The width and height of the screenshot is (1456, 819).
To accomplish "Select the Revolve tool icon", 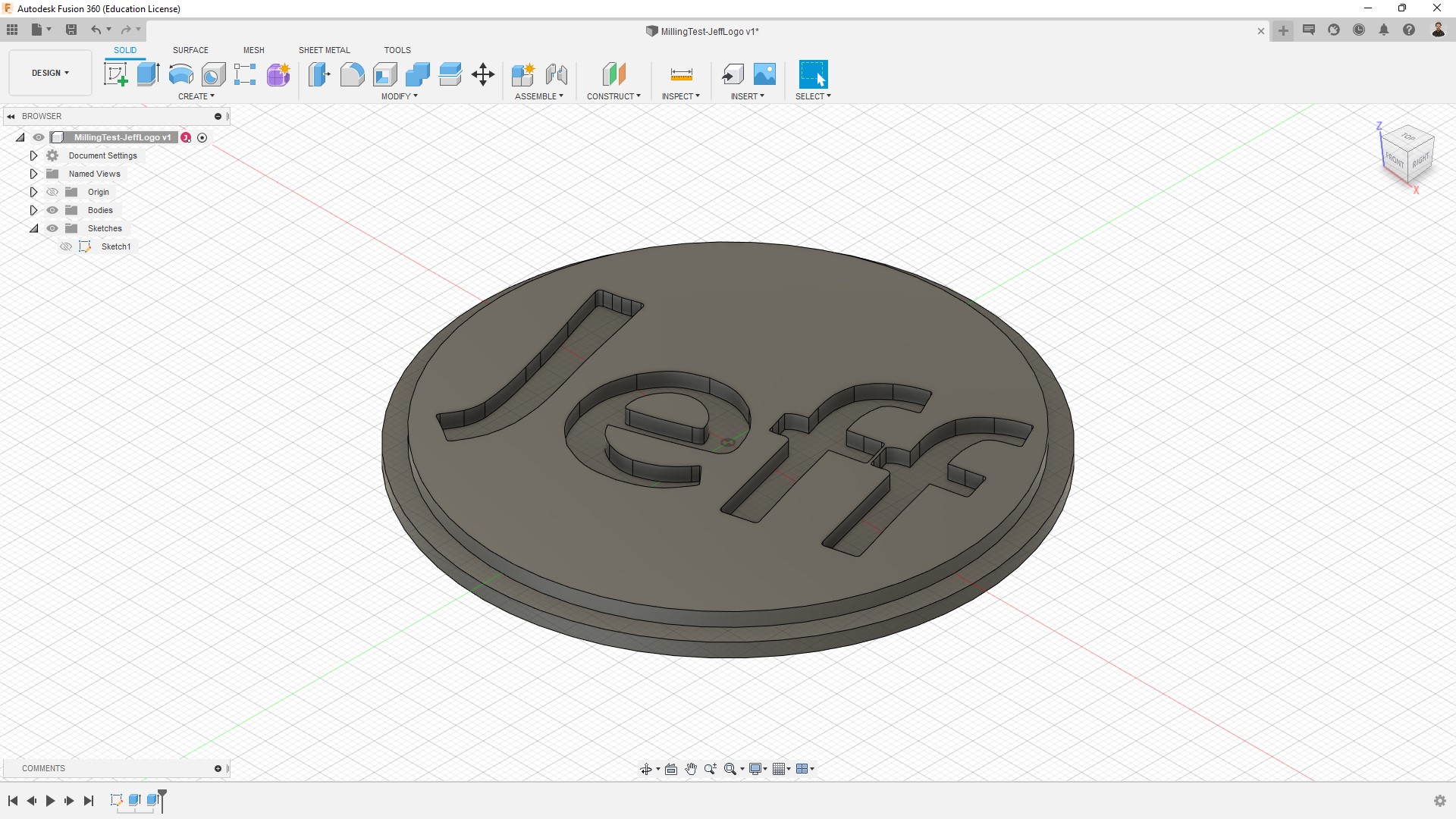I will click(180, 74).
